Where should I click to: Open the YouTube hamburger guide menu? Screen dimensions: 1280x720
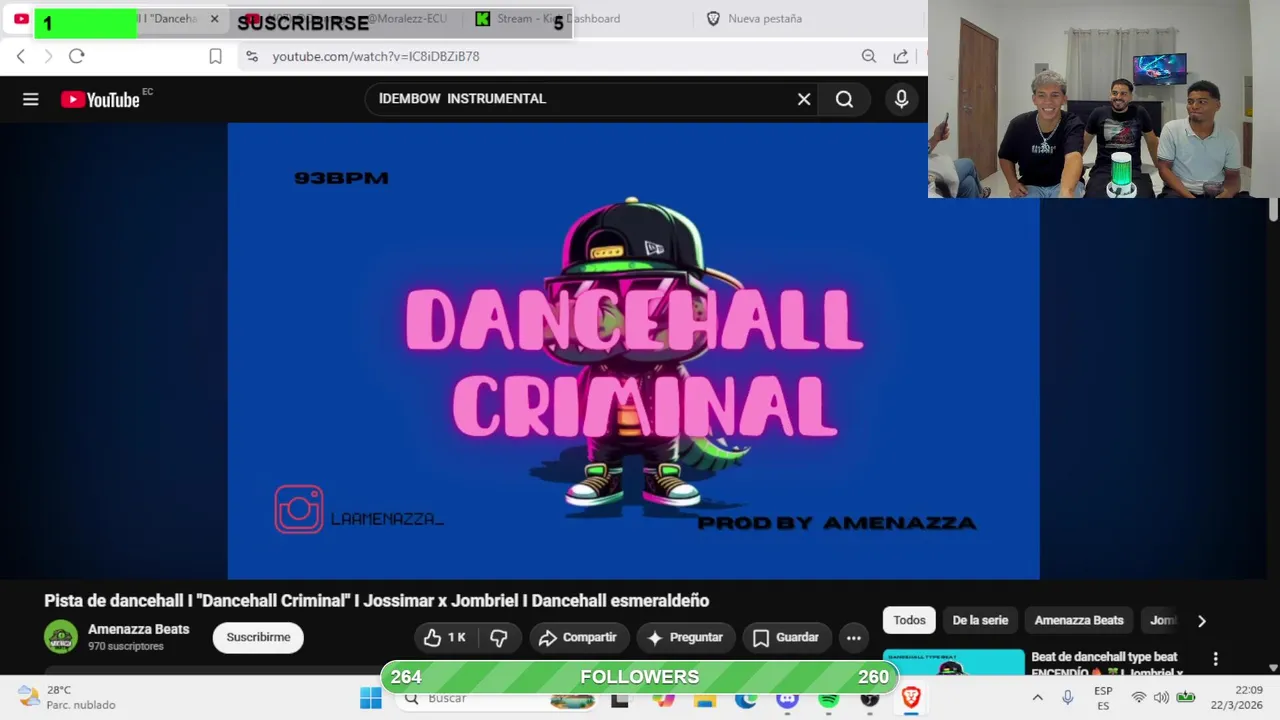click(x=31, y=99)
